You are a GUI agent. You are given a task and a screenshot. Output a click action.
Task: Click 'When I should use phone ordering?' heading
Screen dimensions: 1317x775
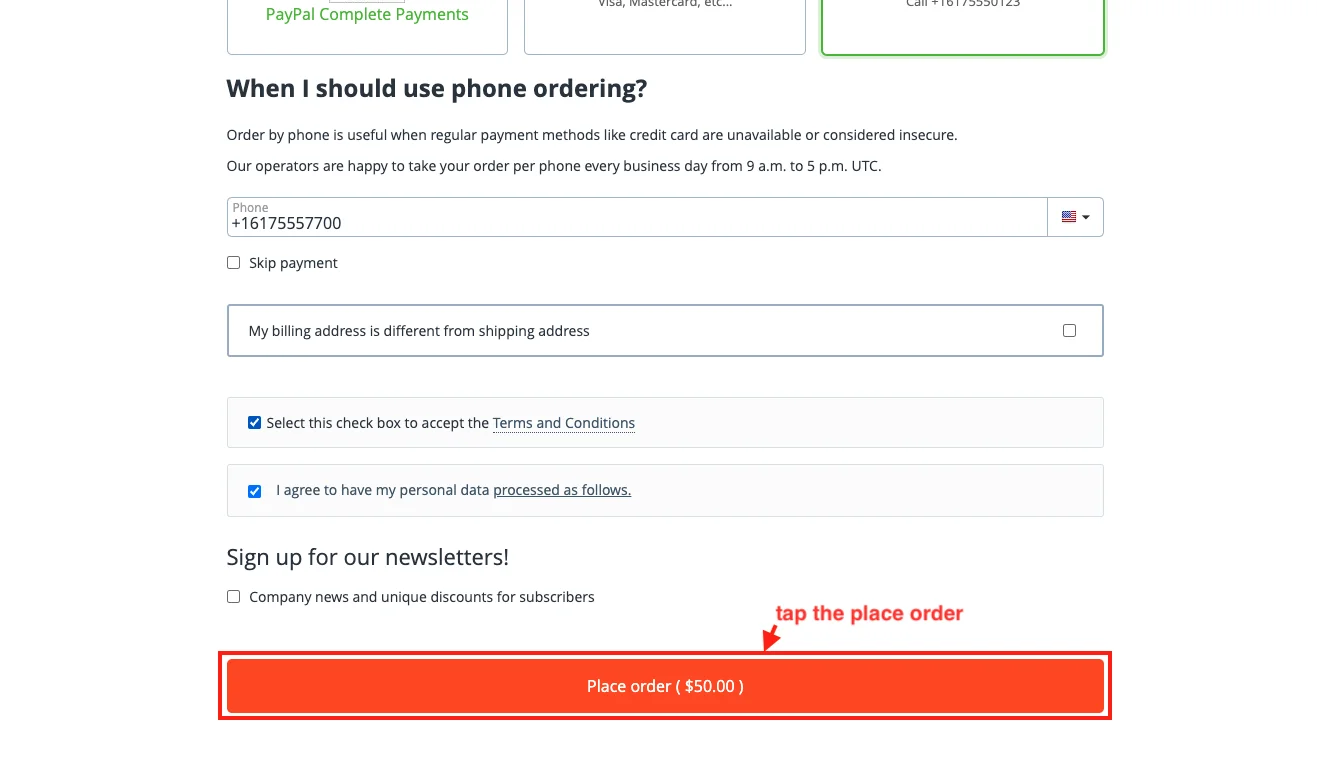coord(436,89)
